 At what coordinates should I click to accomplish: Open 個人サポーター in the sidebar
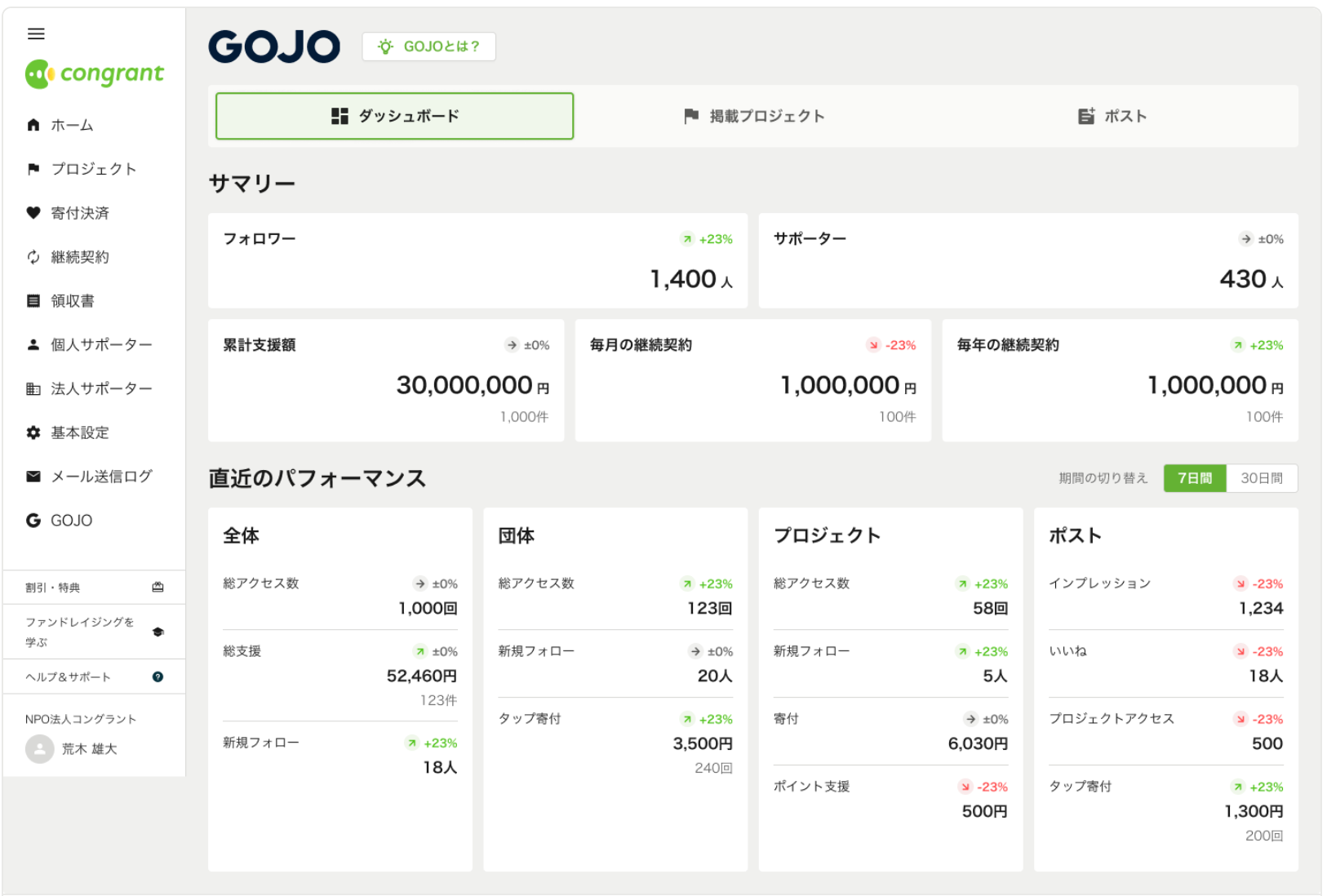(101, 344)
